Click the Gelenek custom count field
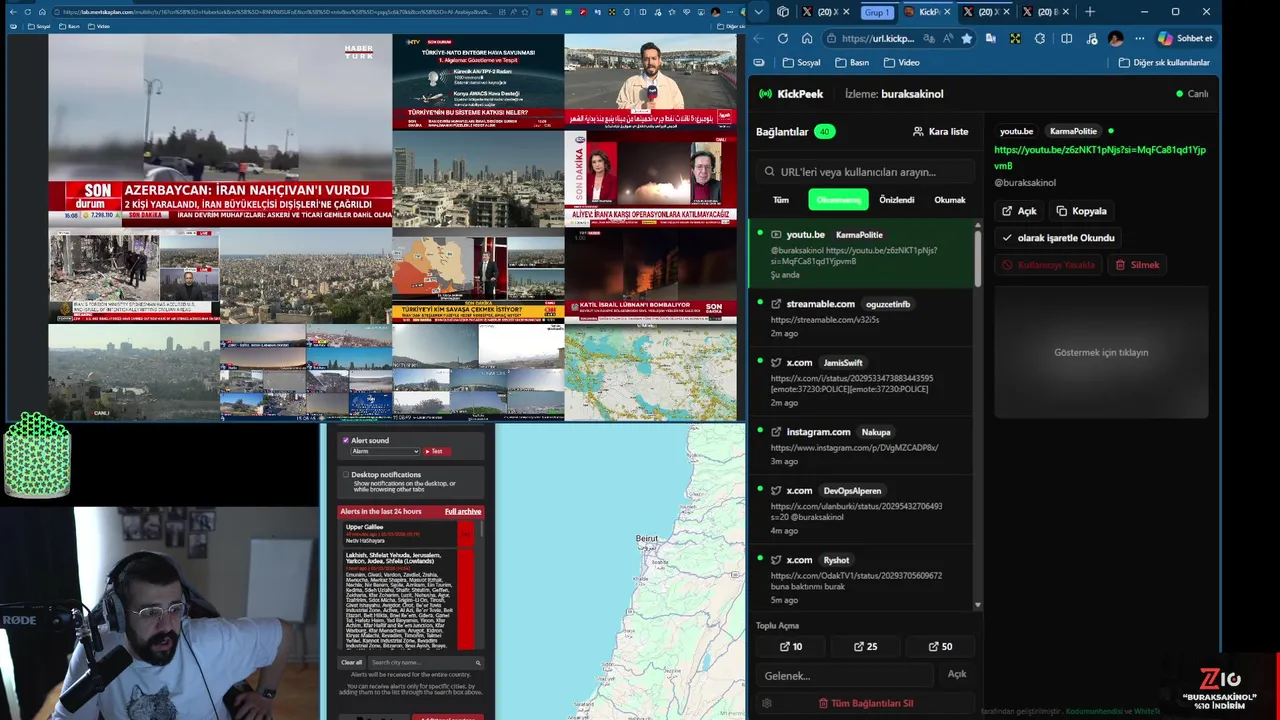The width and height of the screenshot is (1280, 720). (845, 675)
